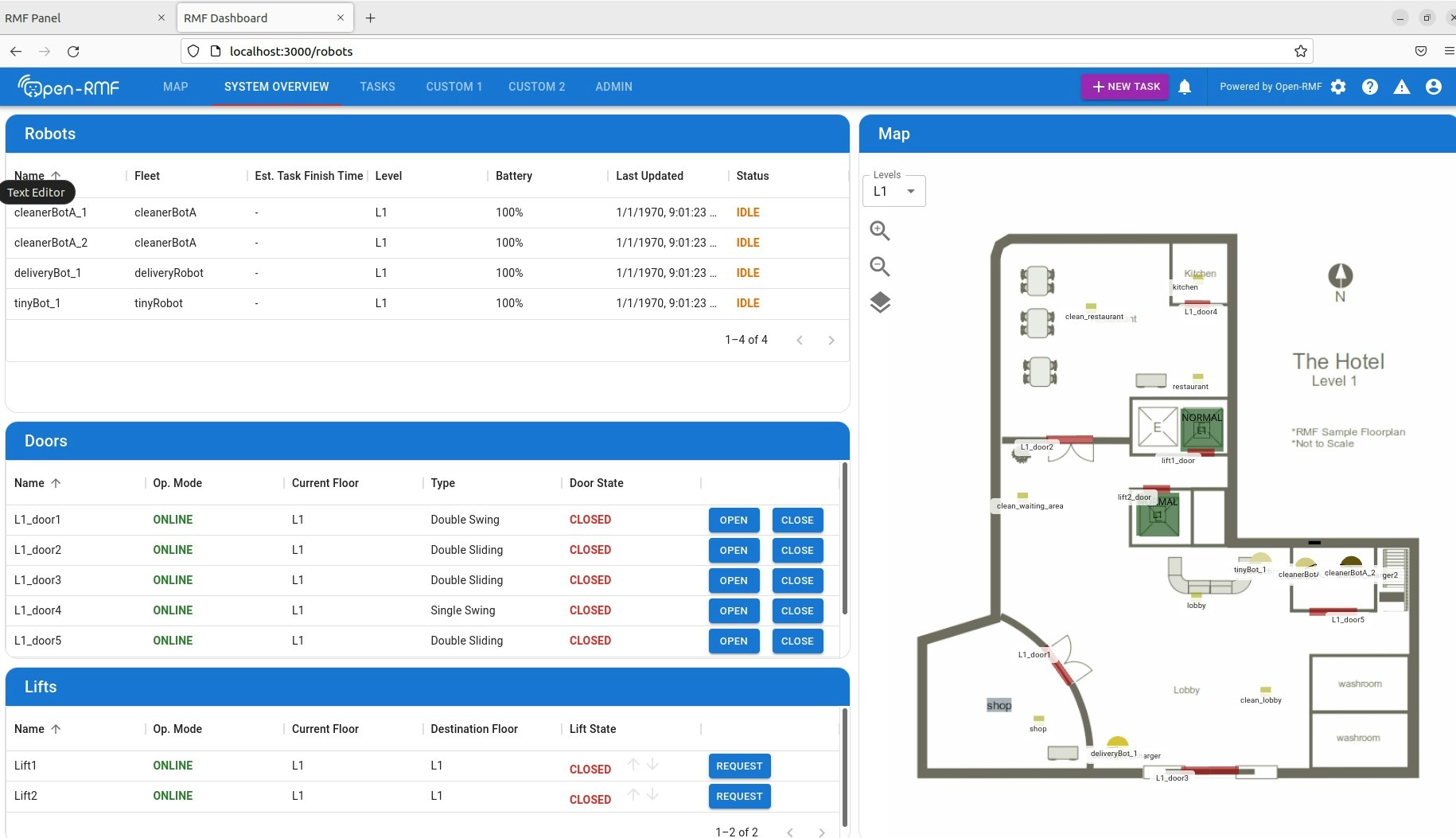Switch to the TASKS tab
The height and width of the screenshot is (838, 1456).
377,87
